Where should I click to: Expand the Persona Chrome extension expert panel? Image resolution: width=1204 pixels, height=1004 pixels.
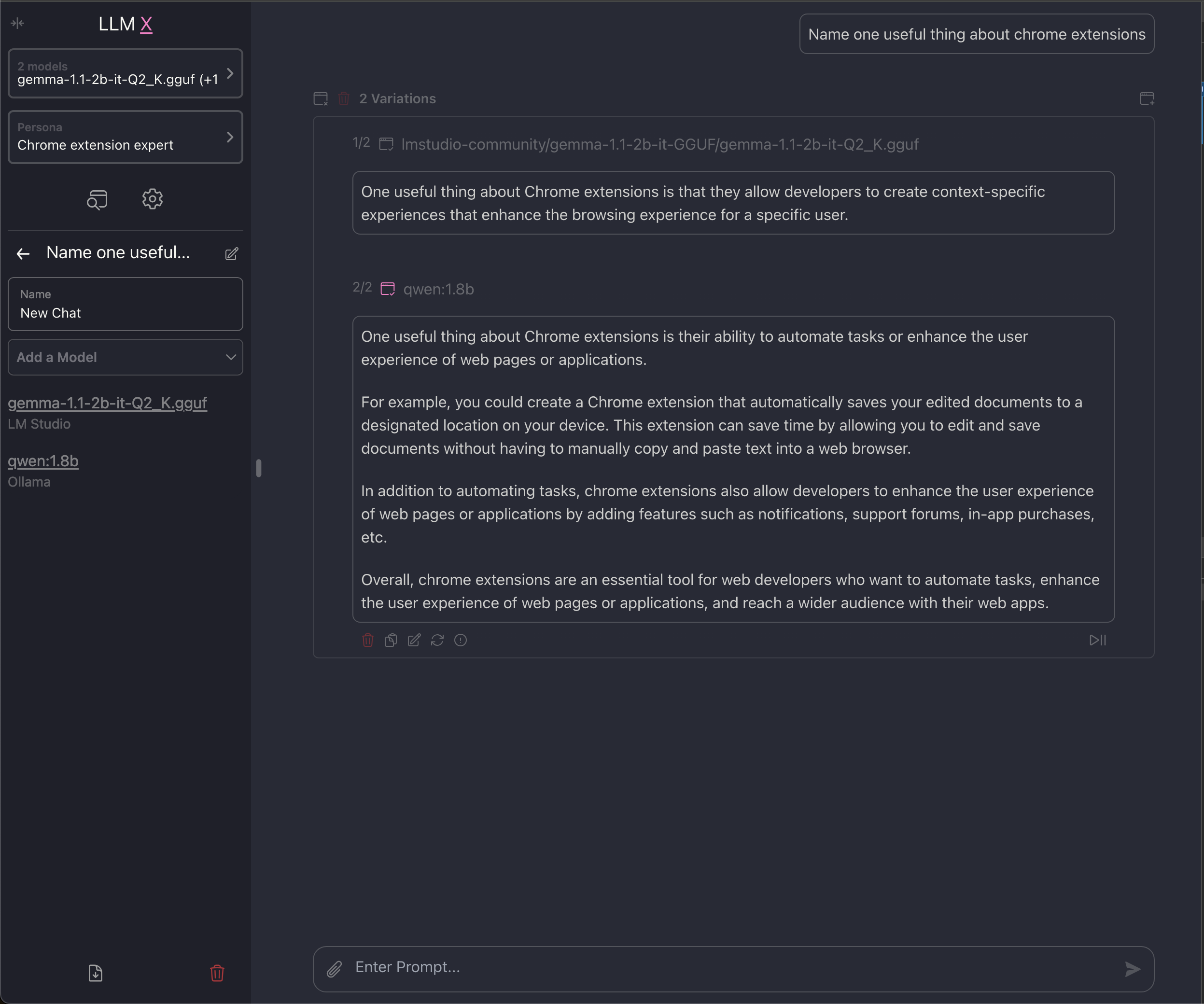tap(126, 137)
